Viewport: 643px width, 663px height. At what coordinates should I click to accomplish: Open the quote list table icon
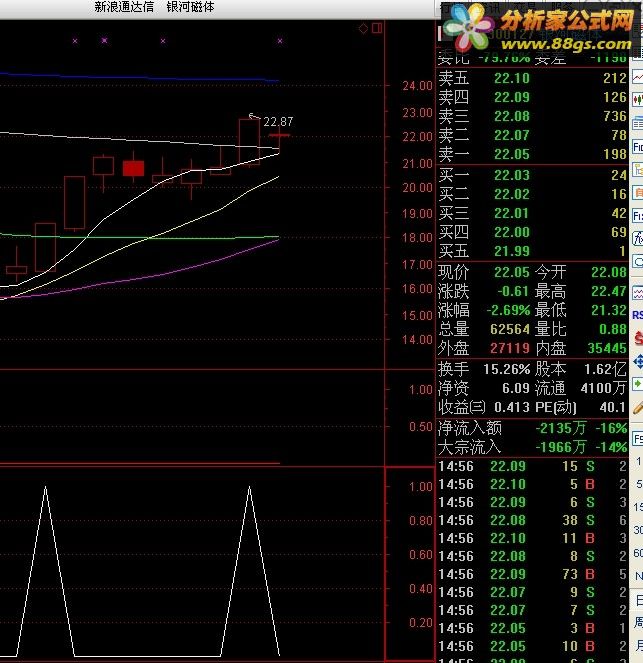pos(638,124)
